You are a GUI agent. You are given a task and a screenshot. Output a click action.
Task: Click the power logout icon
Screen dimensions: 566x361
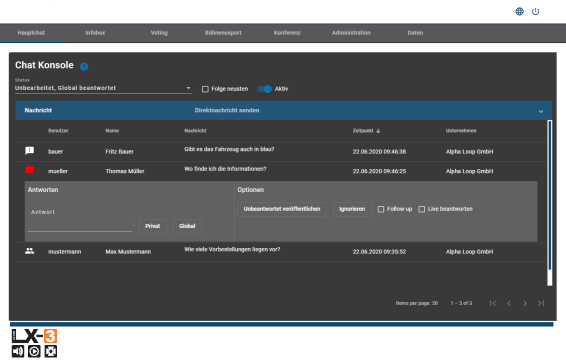(535, 12)
